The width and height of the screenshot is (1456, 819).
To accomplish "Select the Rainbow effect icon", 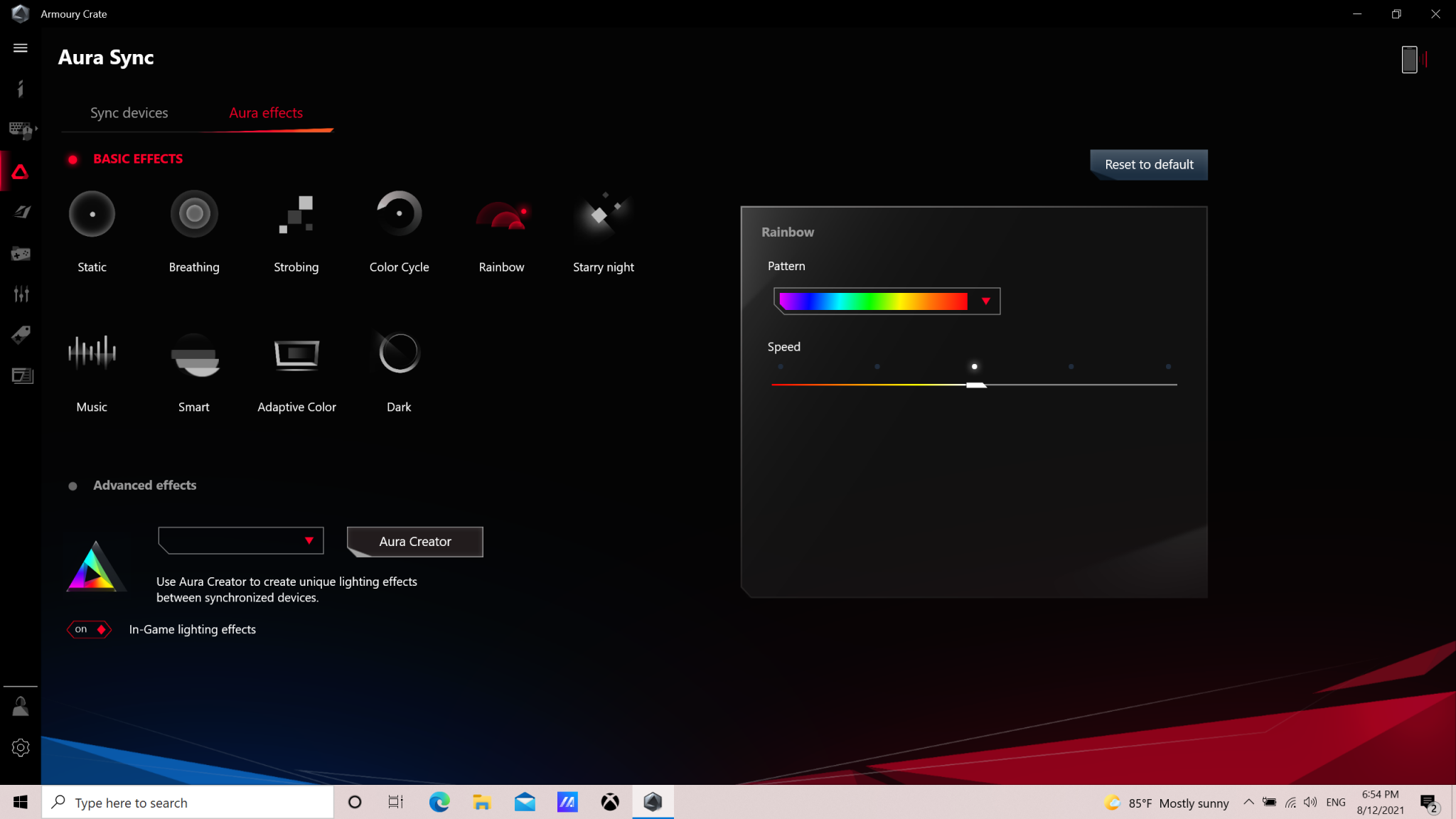I will point(501,215).
